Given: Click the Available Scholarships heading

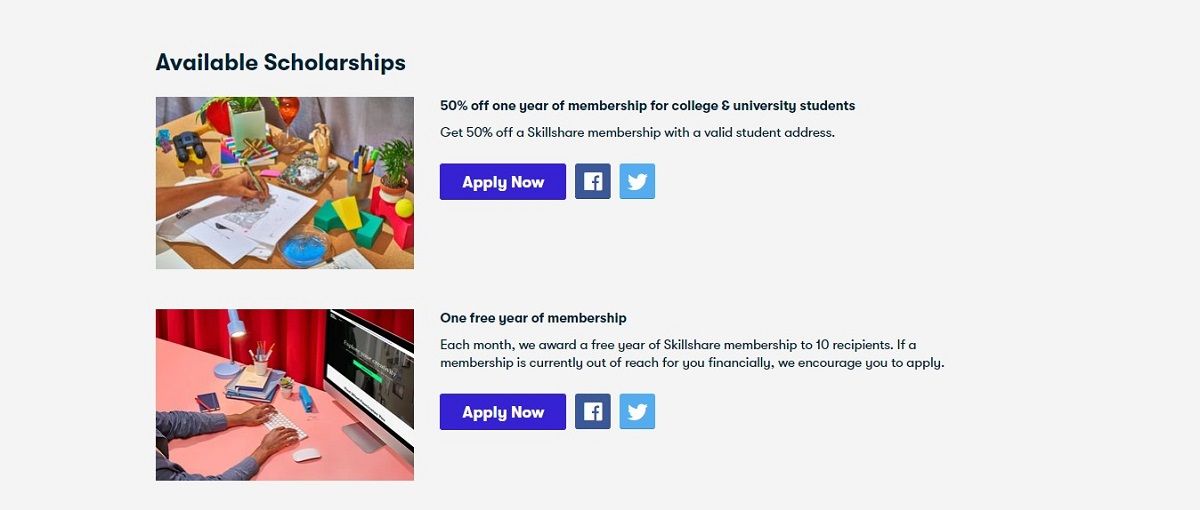Looking at the screenshot, I should [x=281, y=62].
